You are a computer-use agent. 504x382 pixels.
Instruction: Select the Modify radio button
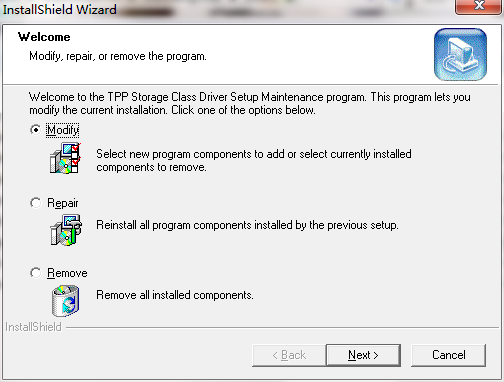point(35,130)
